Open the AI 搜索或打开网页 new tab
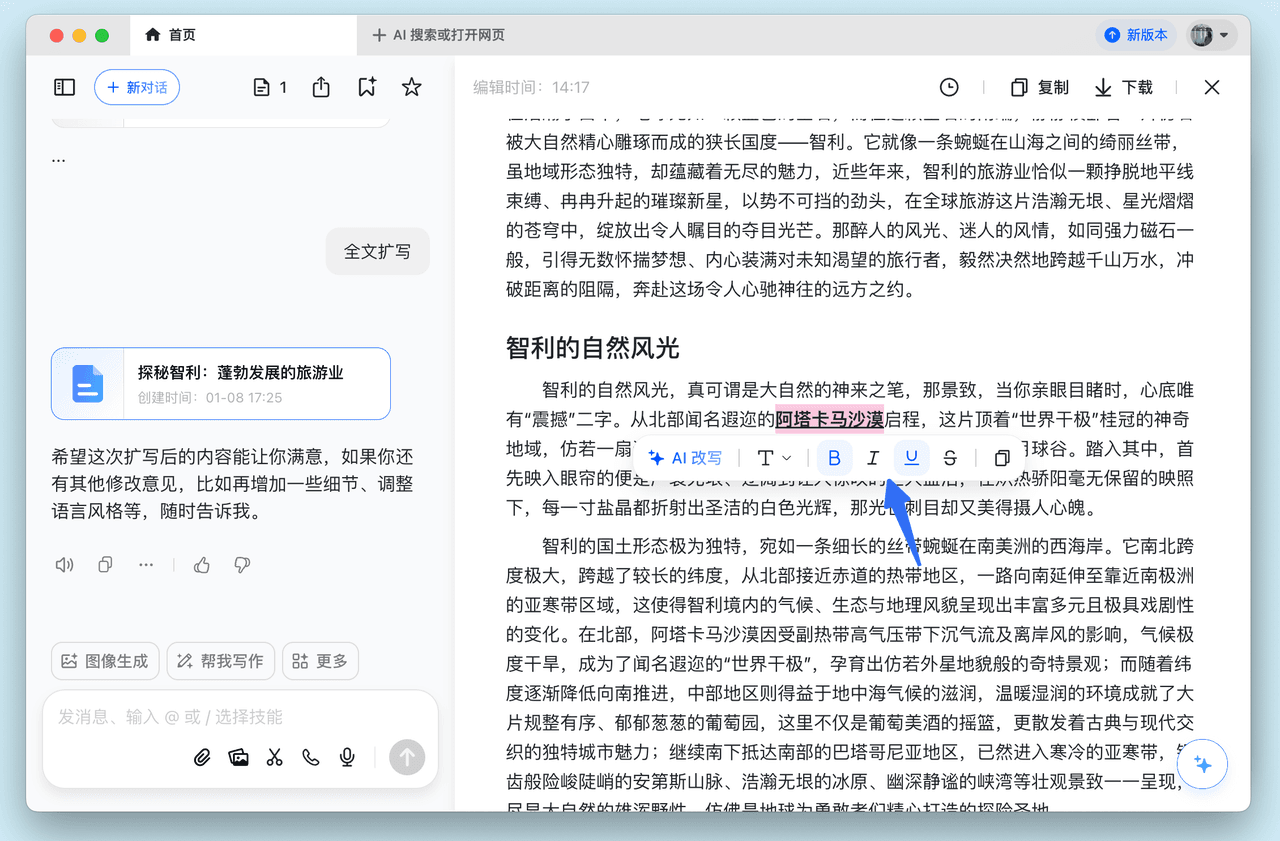 438,35
